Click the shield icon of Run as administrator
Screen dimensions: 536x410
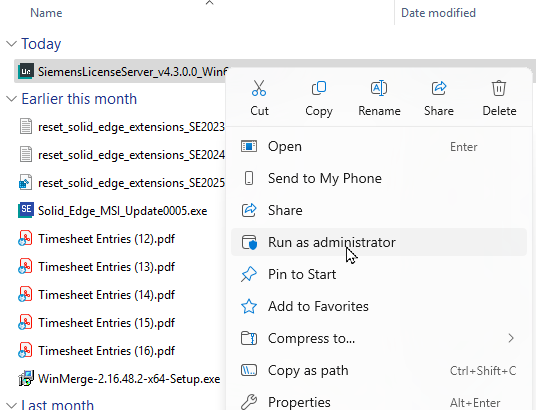249,242
